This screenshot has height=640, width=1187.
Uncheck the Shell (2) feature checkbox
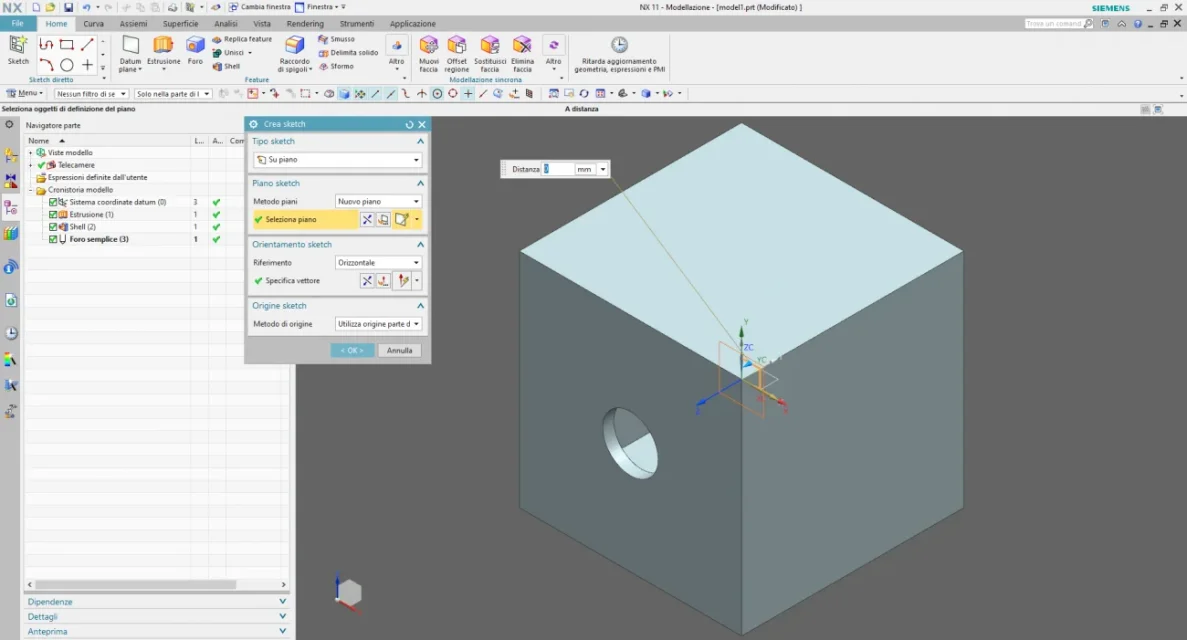click(x=54, y=227)
